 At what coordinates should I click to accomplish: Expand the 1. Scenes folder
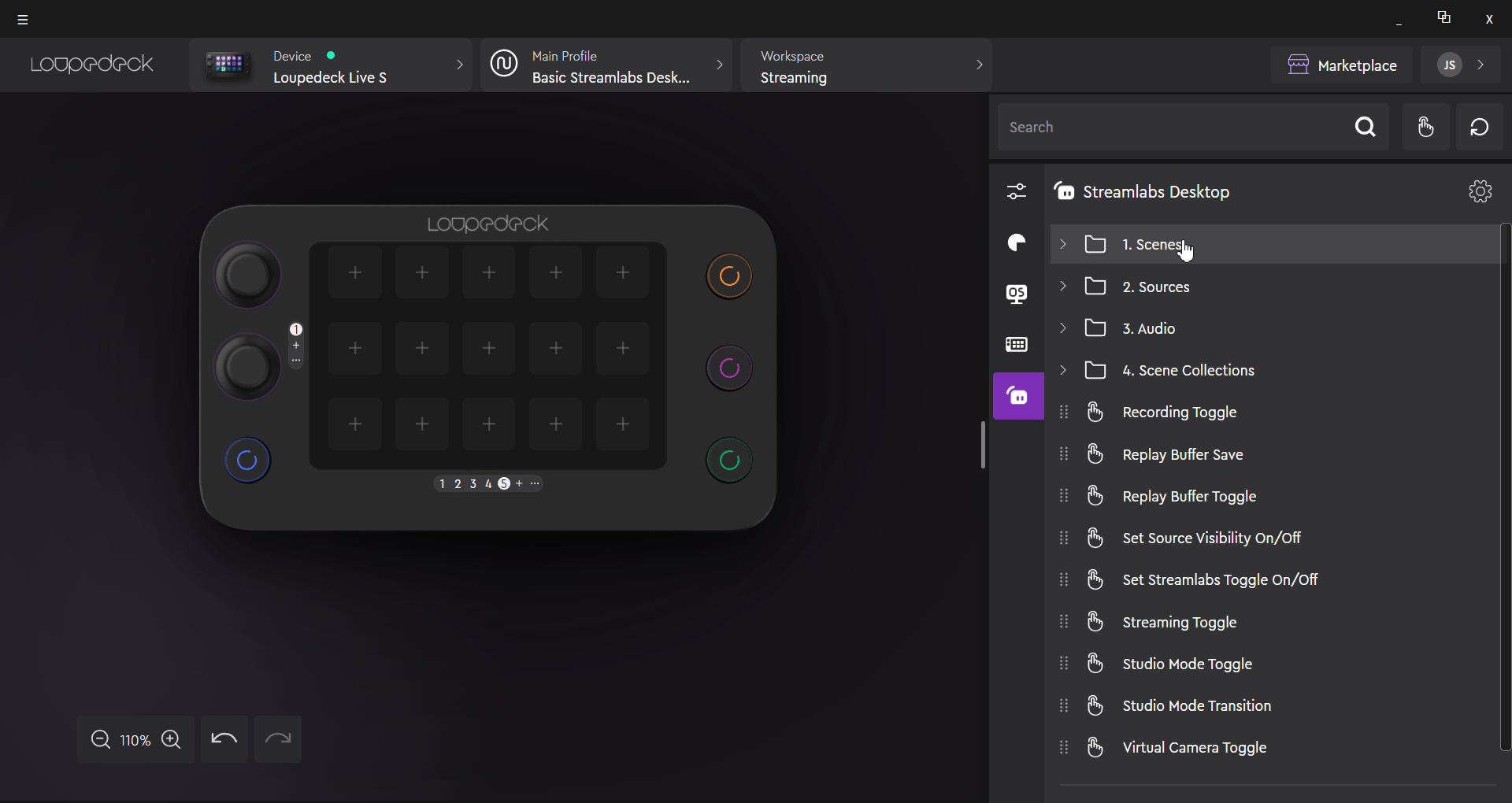click(x=1063, y=245)
